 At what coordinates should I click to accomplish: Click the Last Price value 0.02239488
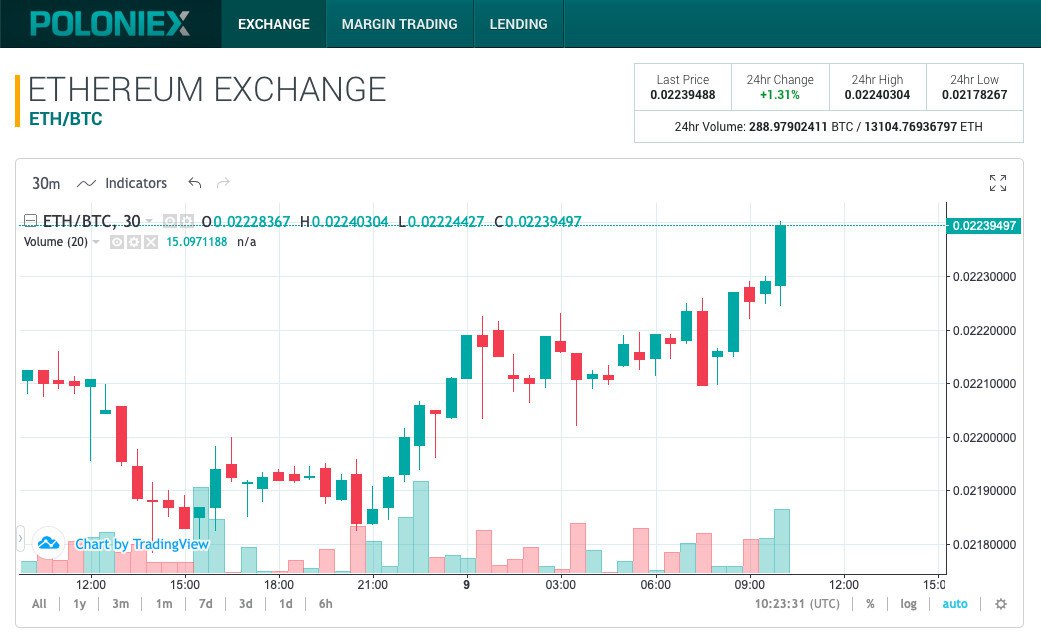click(x=682, y=95)
